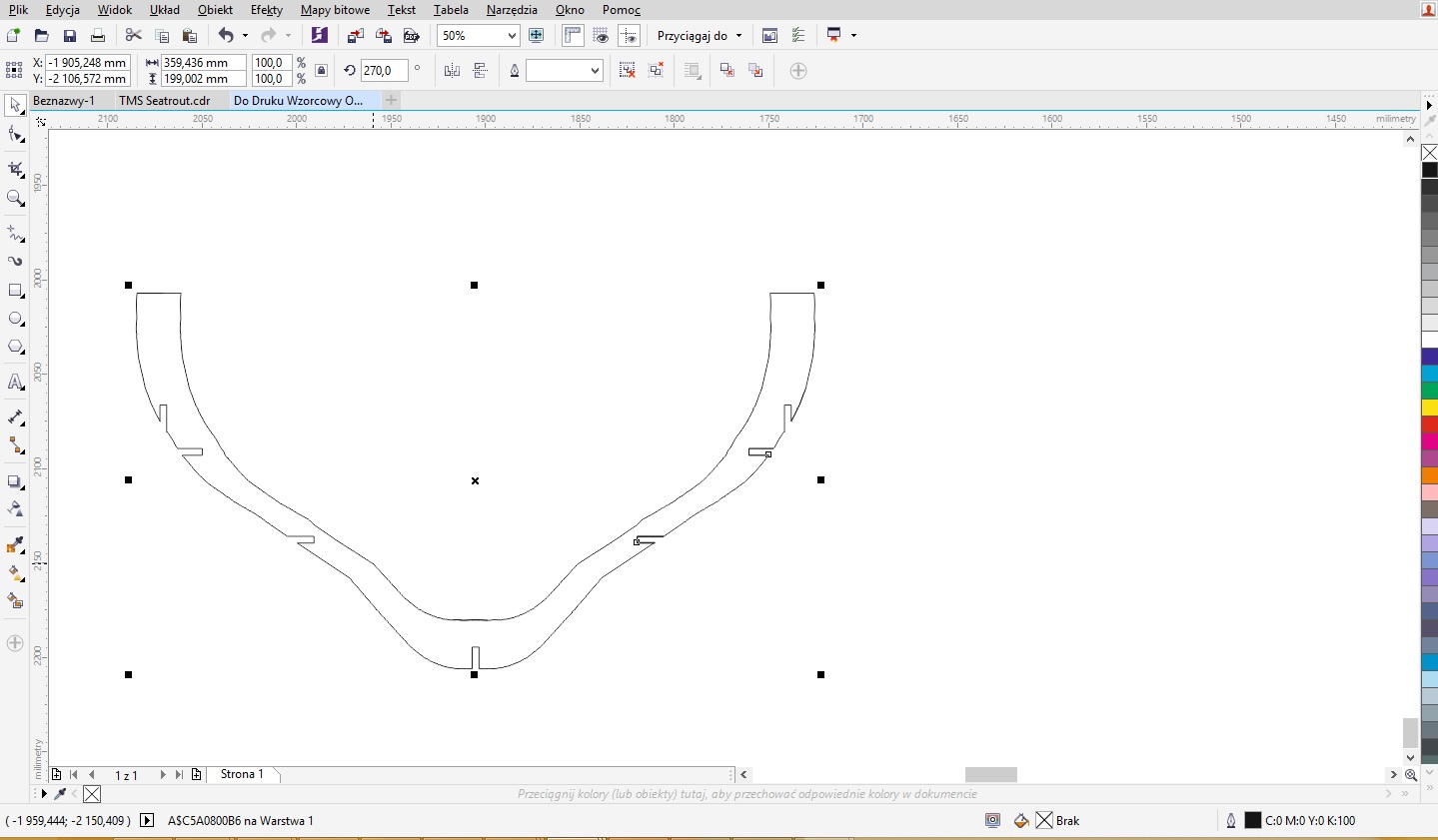This screenshot has height=840, width=1438.
Task: Pick the Polygon tool
Action: 15,348
